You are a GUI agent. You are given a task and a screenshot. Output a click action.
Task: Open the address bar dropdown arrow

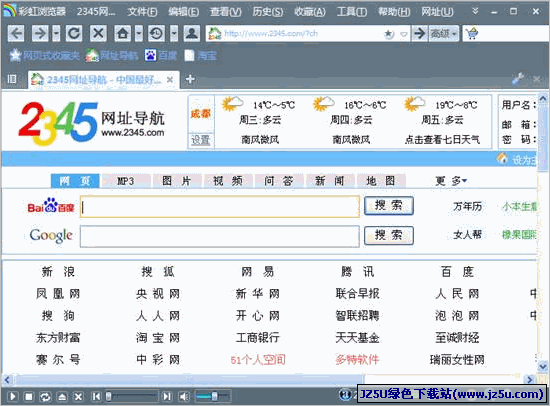tap(404, 34)
